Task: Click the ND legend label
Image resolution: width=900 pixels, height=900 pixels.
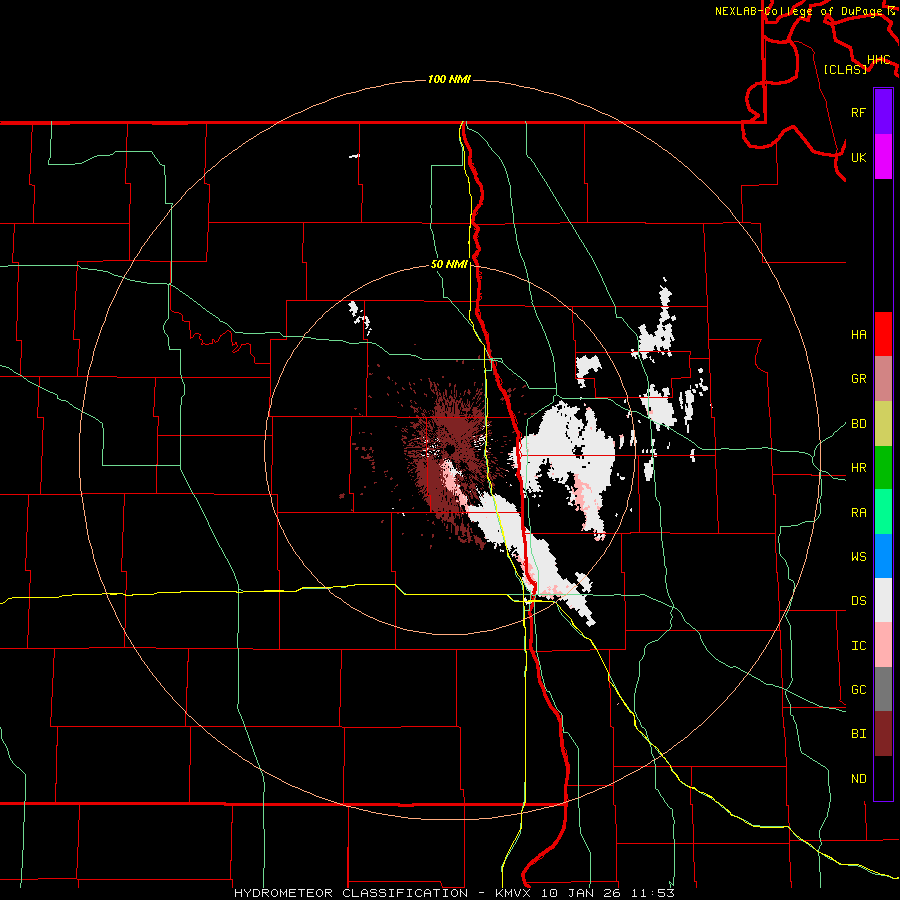Action: pos(858,779)
